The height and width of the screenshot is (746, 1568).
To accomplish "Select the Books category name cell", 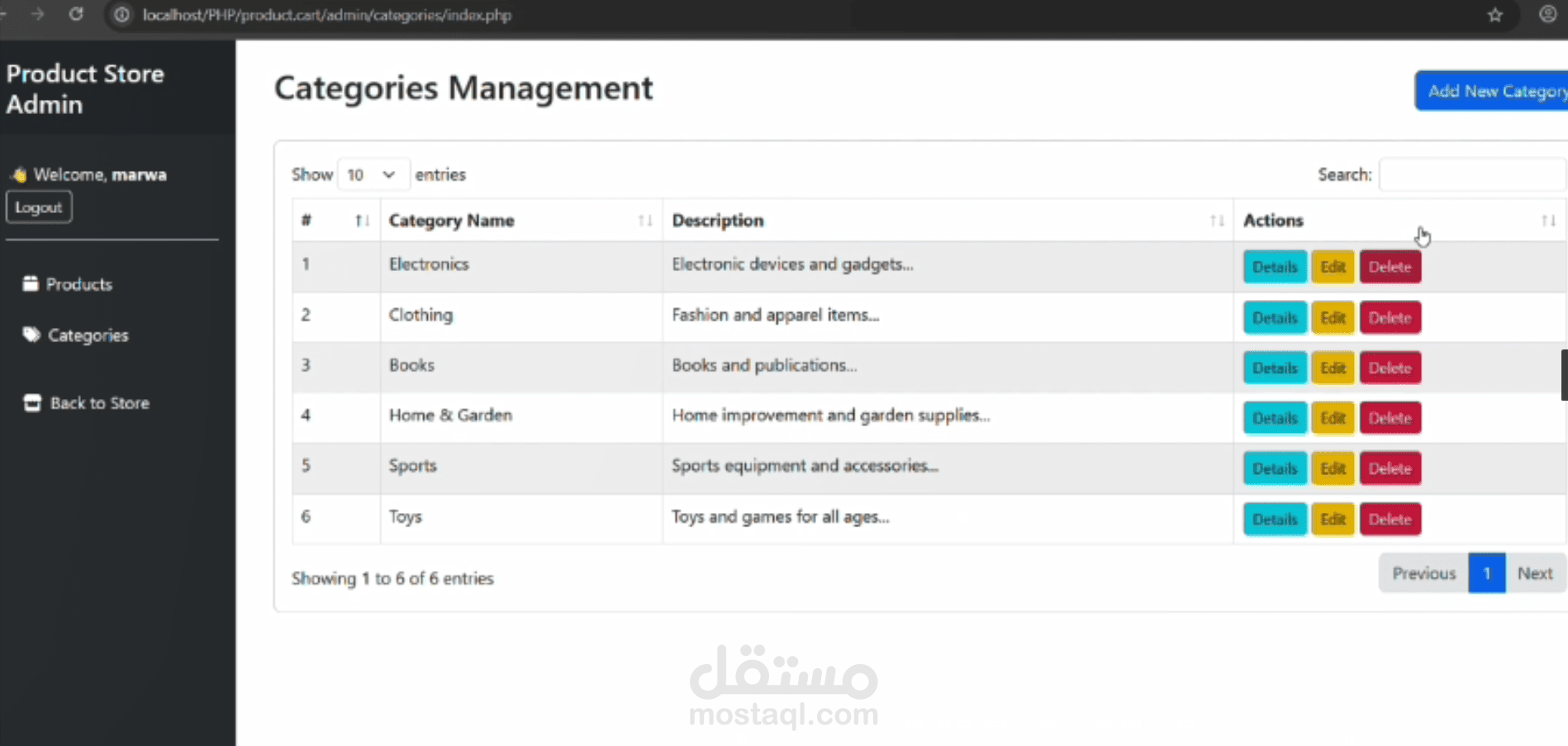I will click(x=521, y=367).
